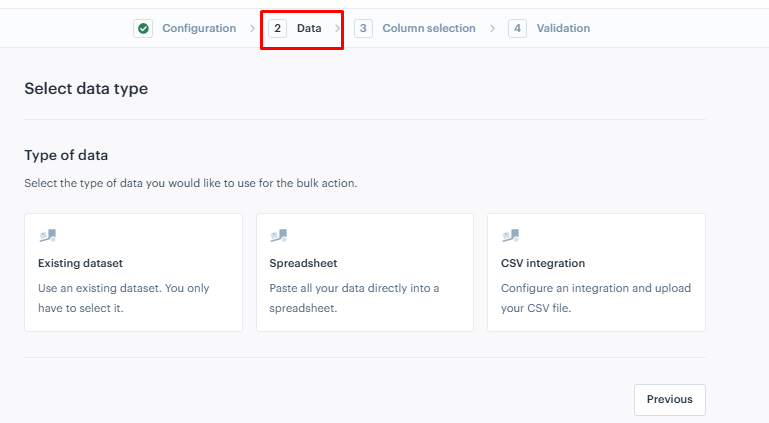Select the Data step label
769x423 pixels.
[x=309, y=28]
